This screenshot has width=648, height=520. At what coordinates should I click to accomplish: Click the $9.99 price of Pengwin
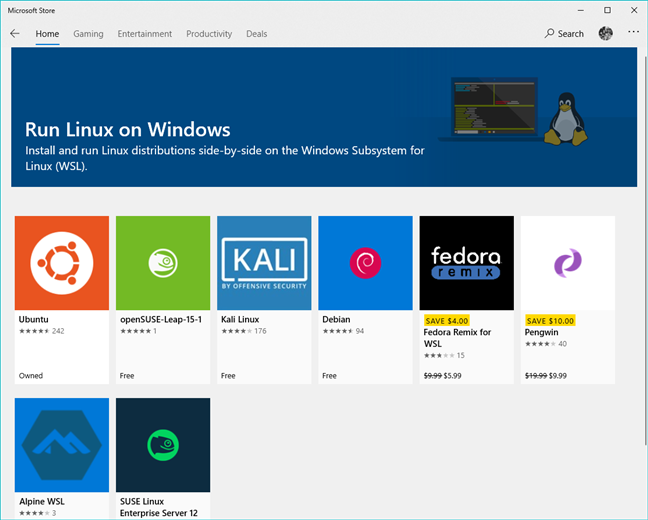point(558,376)
